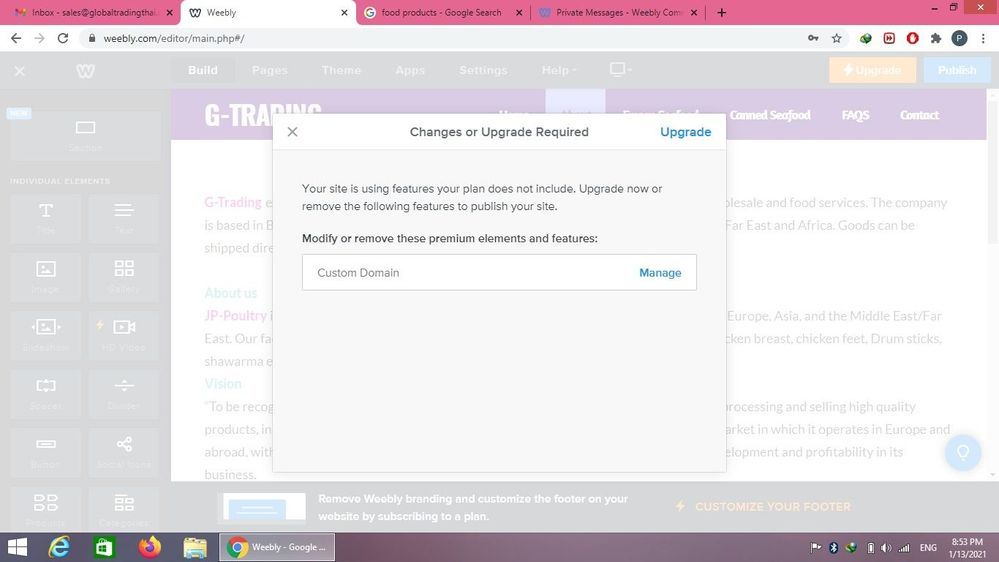Switch to the Theme tab
The width and height of the screenshot is (999, 562).
(341, 70)
